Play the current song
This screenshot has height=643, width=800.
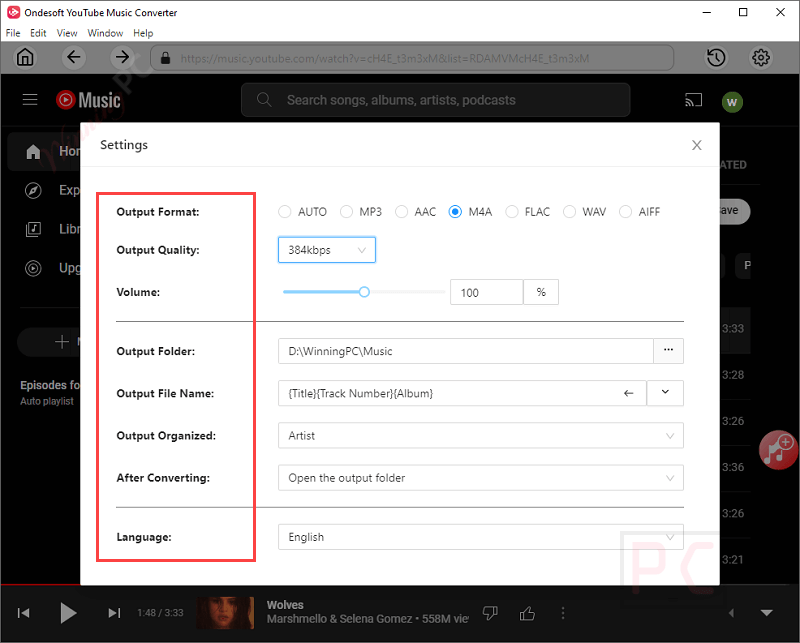[x=68, y=613]
